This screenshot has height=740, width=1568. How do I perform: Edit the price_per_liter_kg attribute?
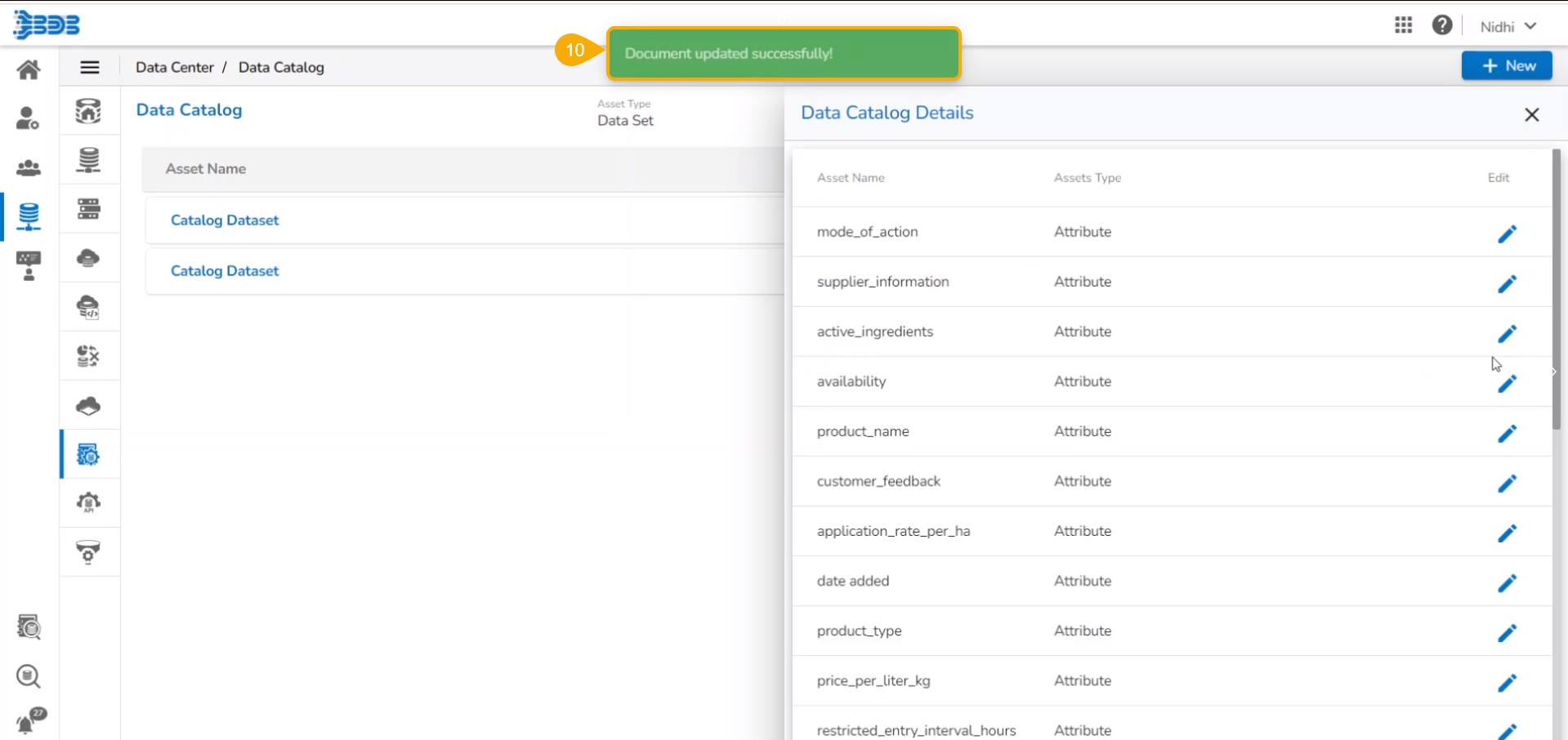click(x=1507, y=683)
